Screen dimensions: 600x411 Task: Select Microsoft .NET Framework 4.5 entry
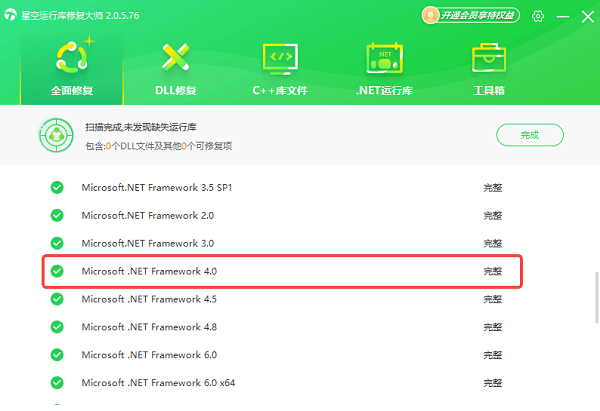pos(149,299)
